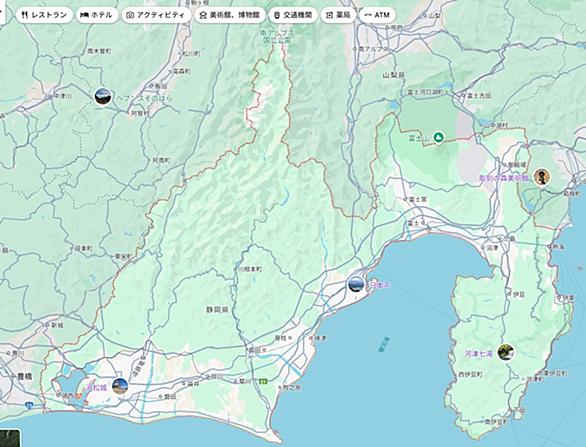This screenshot has height=447, width=586.
Task: Click the blue route shield below 豊橋
Action: click(29, 405)
